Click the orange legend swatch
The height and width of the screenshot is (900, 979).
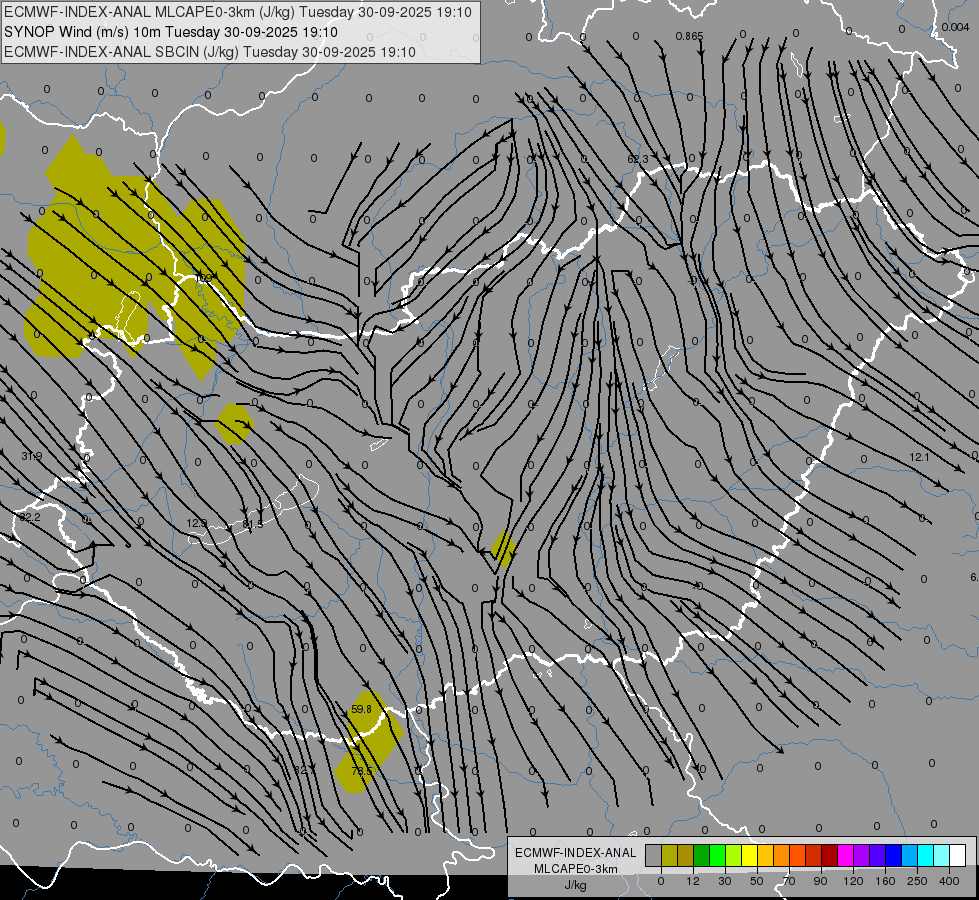pyautogui.click(x=782, y=856)
